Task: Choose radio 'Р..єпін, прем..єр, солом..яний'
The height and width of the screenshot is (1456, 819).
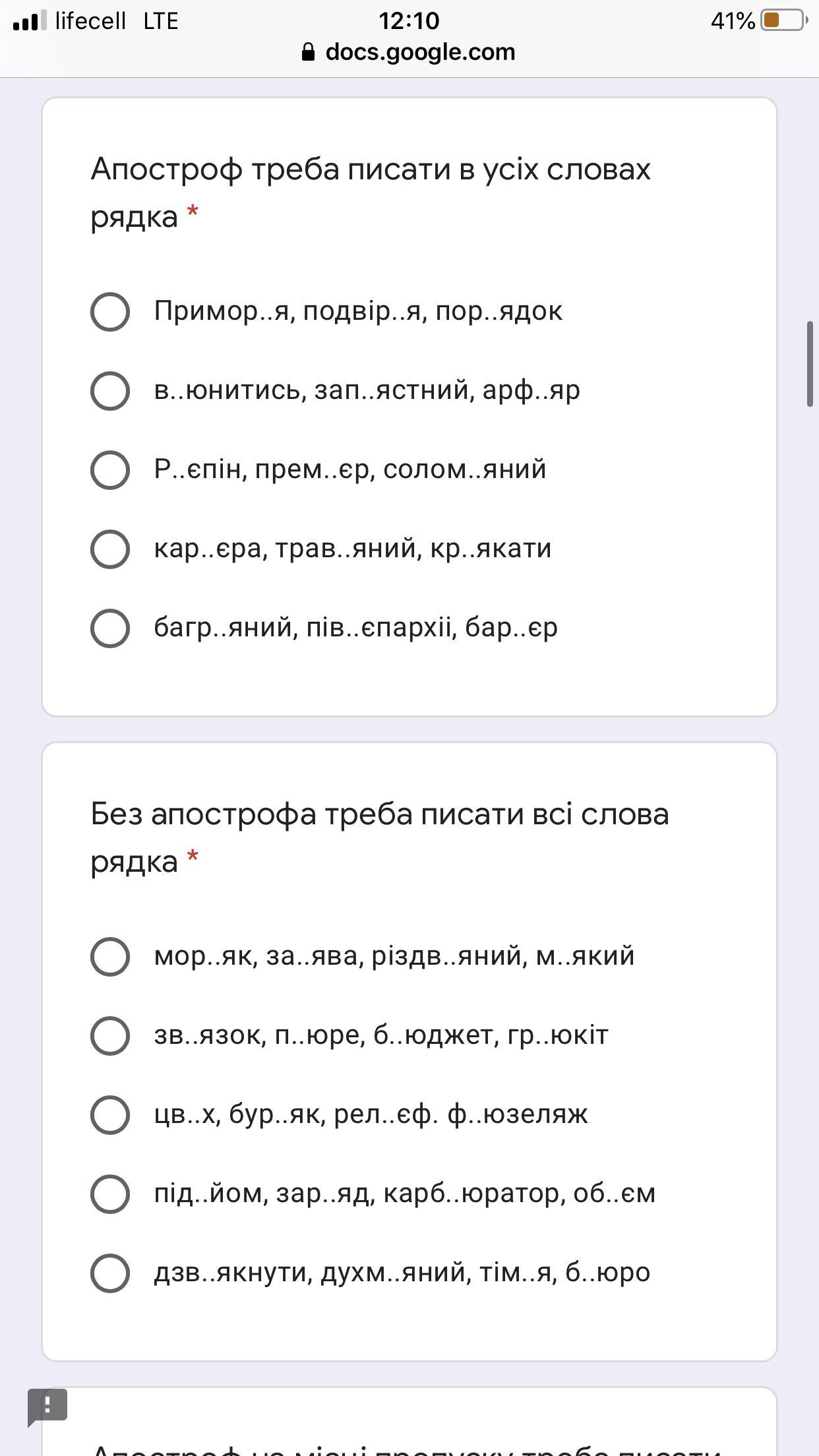Action: (109, 470)
